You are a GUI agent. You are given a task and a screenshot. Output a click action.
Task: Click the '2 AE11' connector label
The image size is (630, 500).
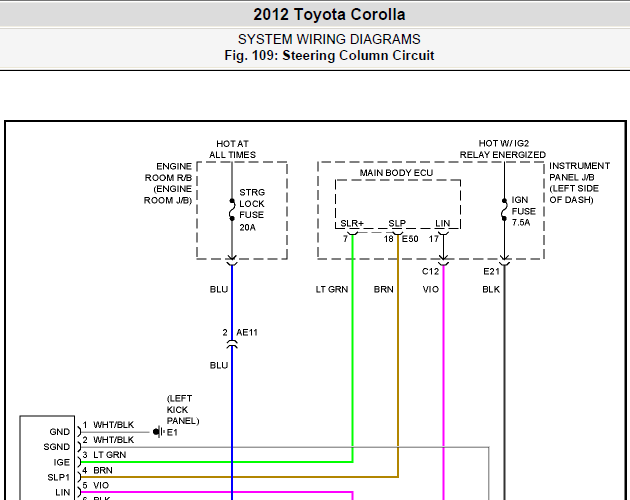click(240, 332)
